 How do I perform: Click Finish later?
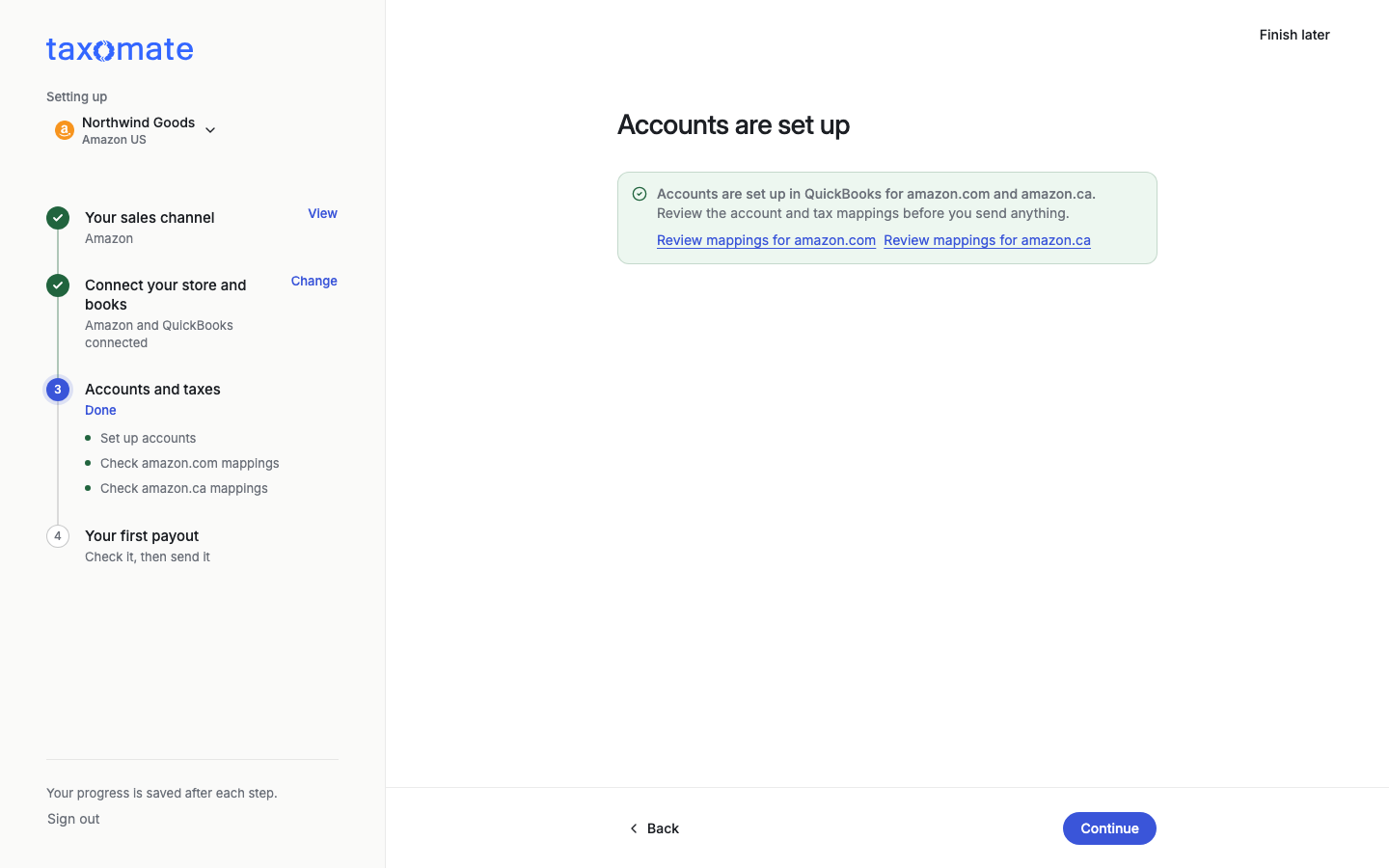click(x=1294, y=35)
